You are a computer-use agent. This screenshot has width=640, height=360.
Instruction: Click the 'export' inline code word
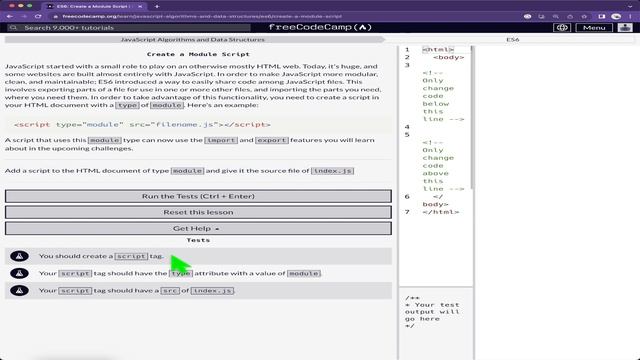pyautogui.click(x=272, y=140)
